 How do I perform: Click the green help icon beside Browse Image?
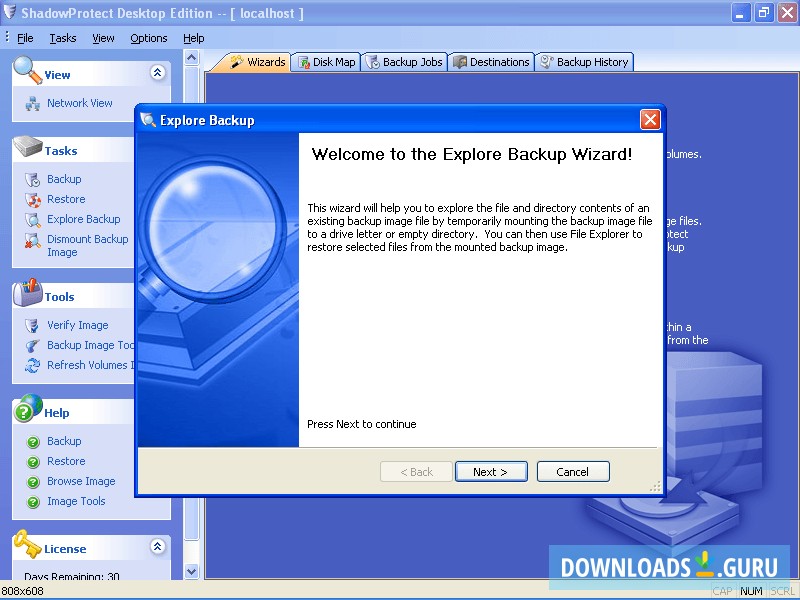tap(33, 482)
